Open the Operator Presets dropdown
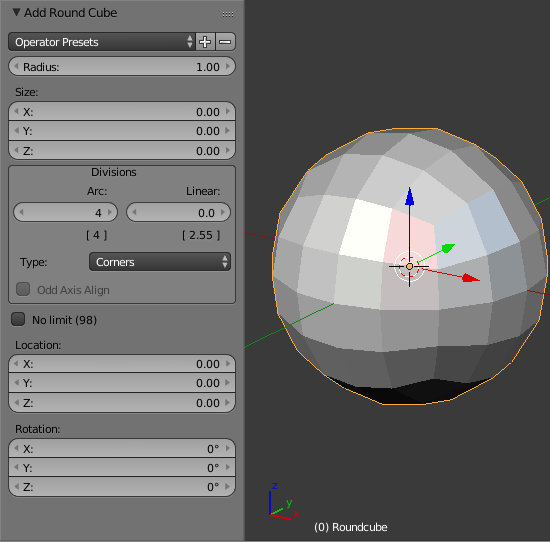 [x=101, y=42]
